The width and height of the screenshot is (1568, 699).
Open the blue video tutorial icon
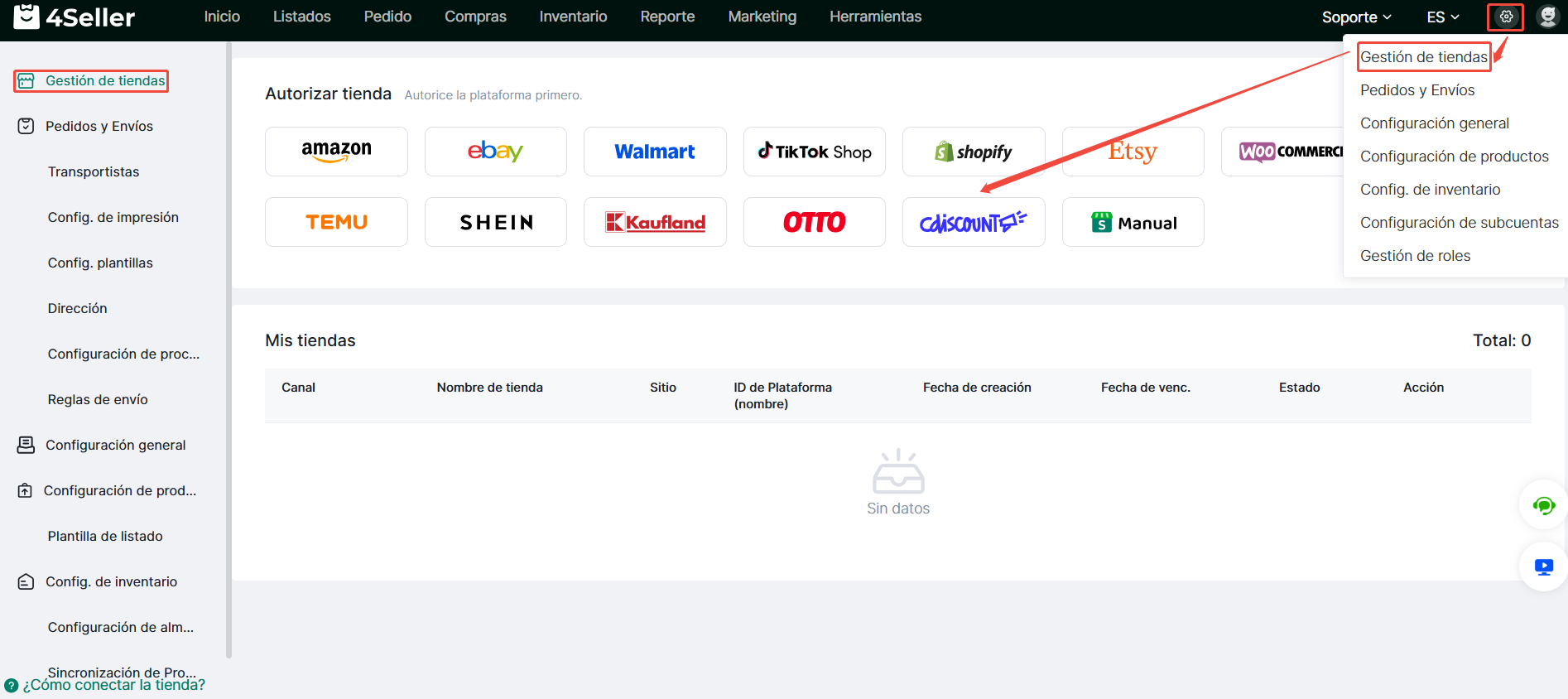(x=1544, y=567)
